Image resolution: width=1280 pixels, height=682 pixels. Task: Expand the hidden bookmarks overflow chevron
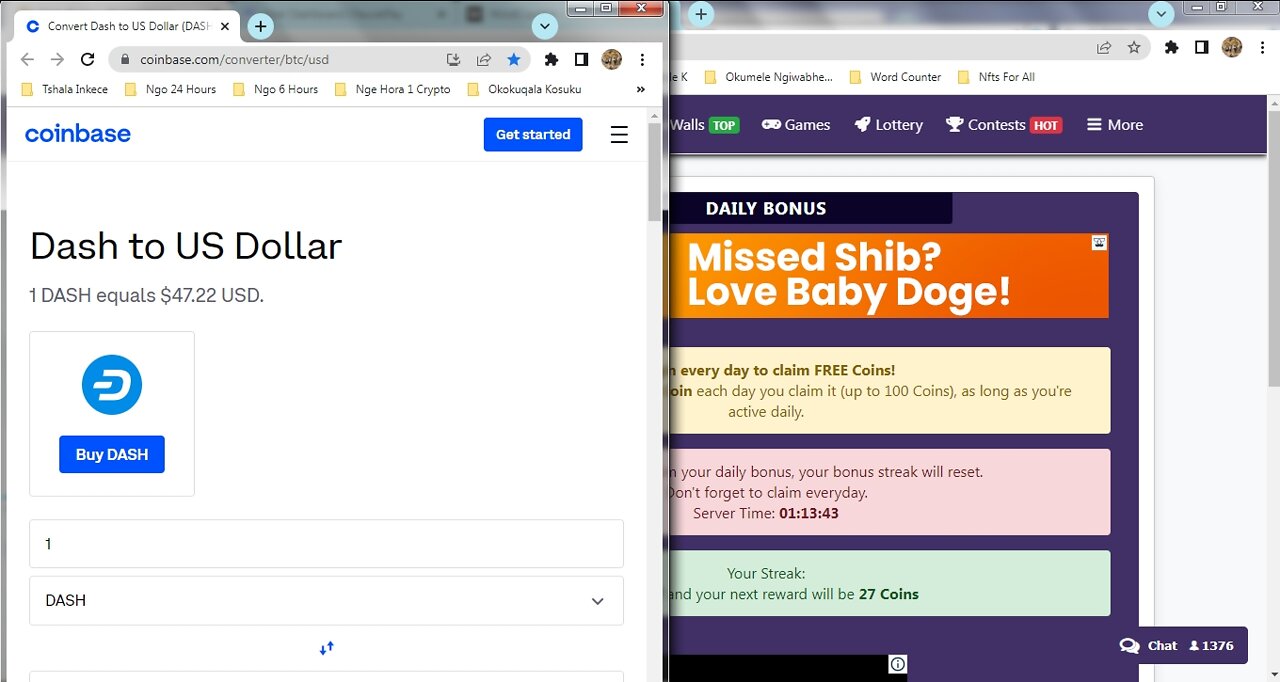[641, 89]
